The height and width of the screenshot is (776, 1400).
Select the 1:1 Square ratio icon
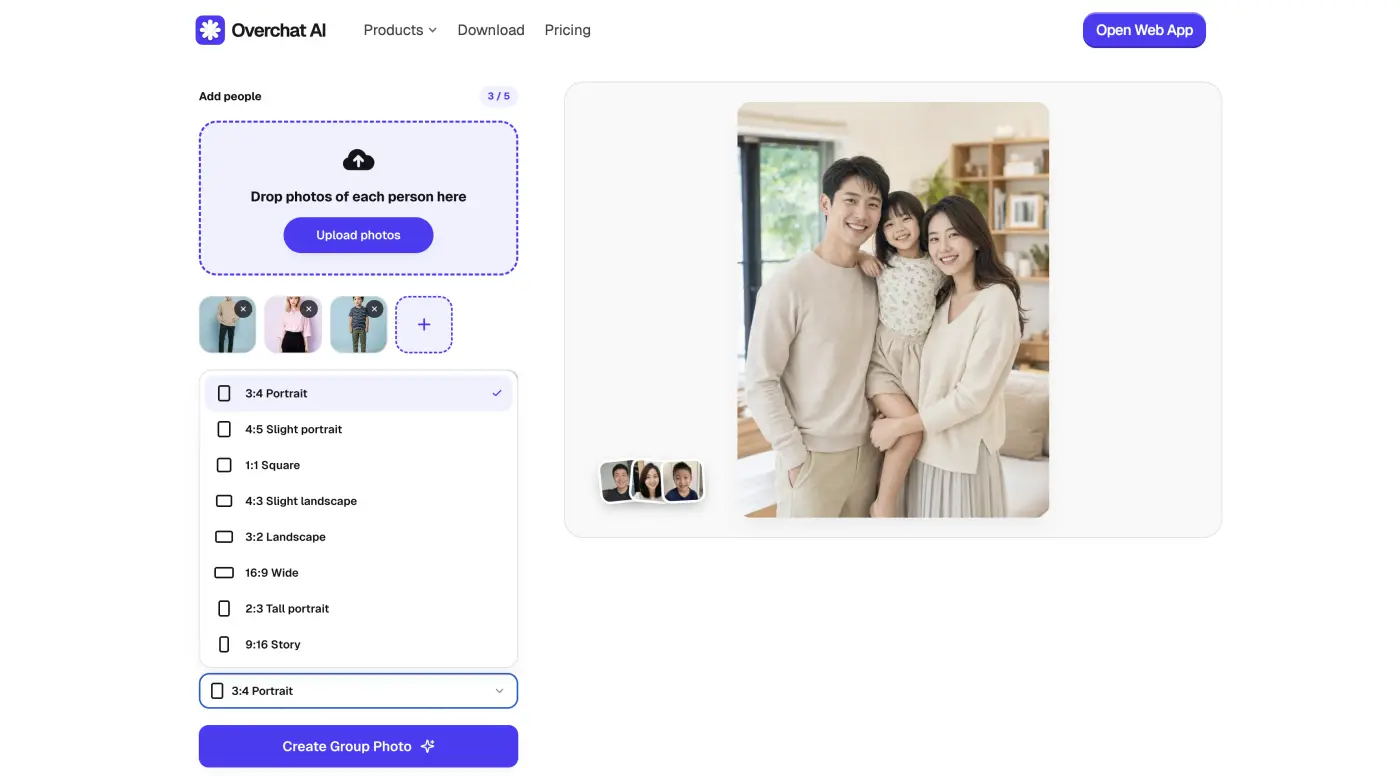[224, 465]
